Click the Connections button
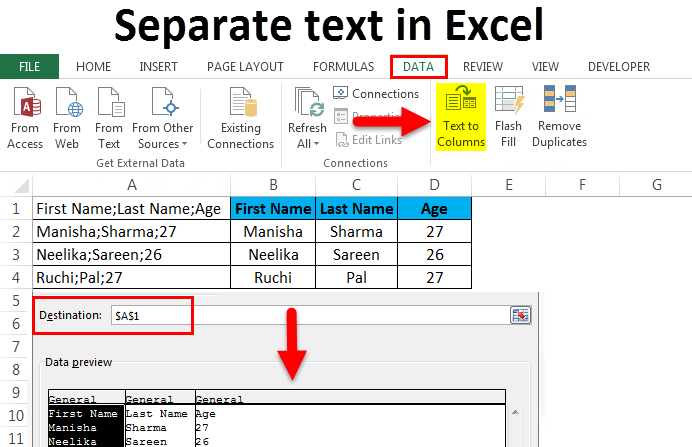Screen dimensions: 692x447 376,94
